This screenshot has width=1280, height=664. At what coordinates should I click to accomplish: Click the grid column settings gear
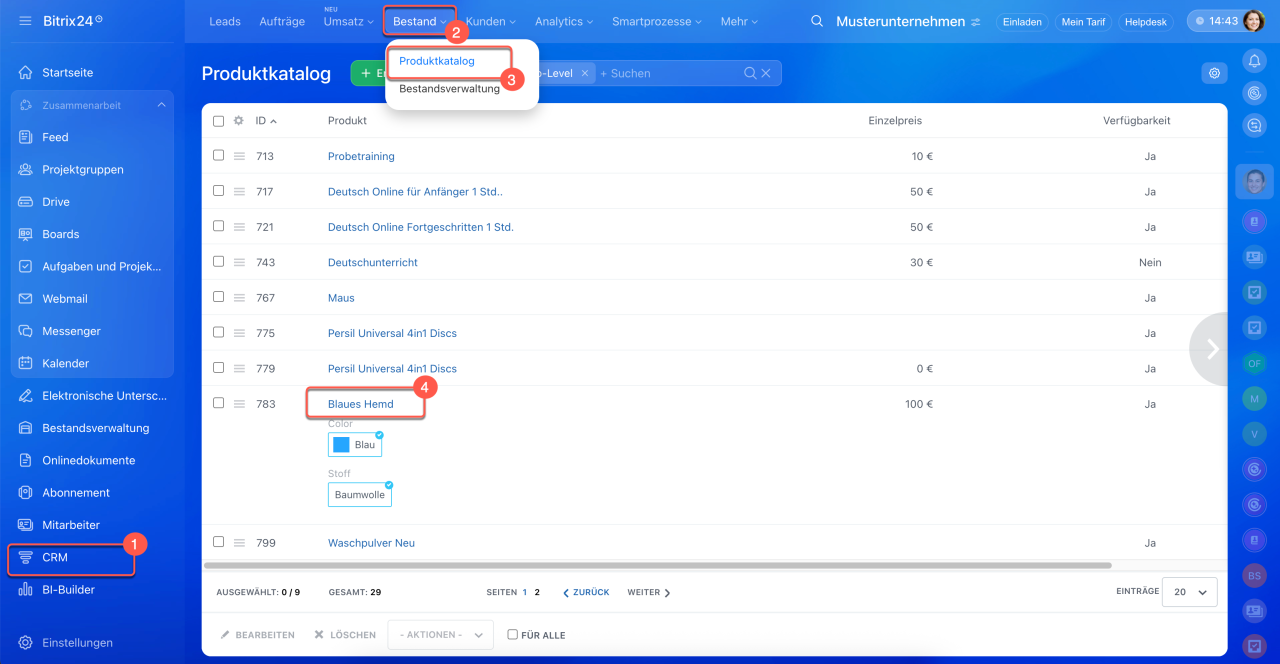click(239, 121)
